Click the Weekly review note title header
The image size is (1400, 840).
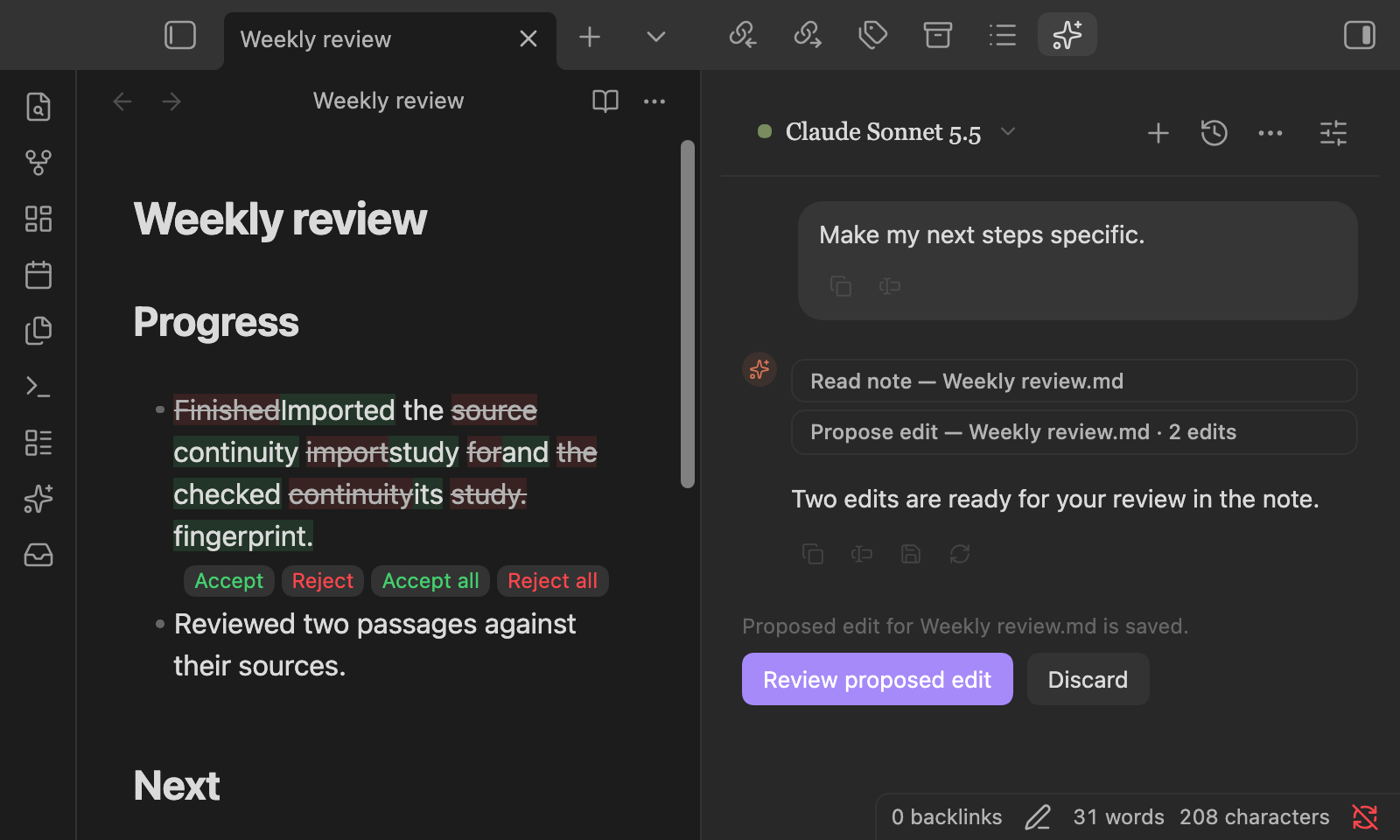[388, 101]
